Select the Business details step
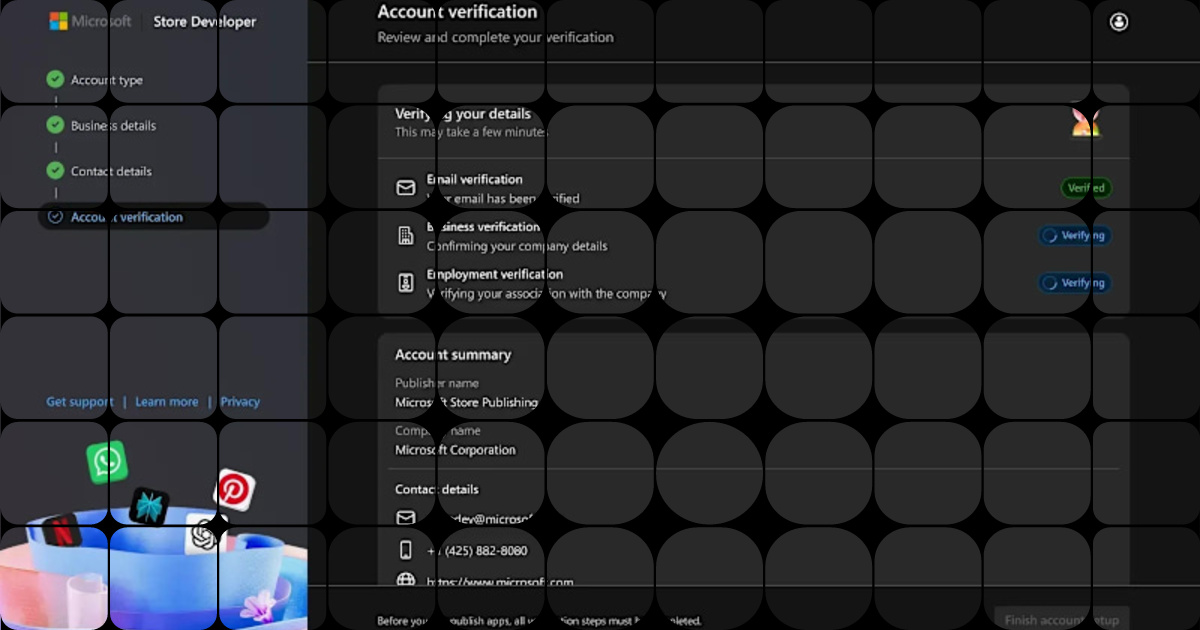Screen dimensions: 1200x630 [x=113, y=126]
